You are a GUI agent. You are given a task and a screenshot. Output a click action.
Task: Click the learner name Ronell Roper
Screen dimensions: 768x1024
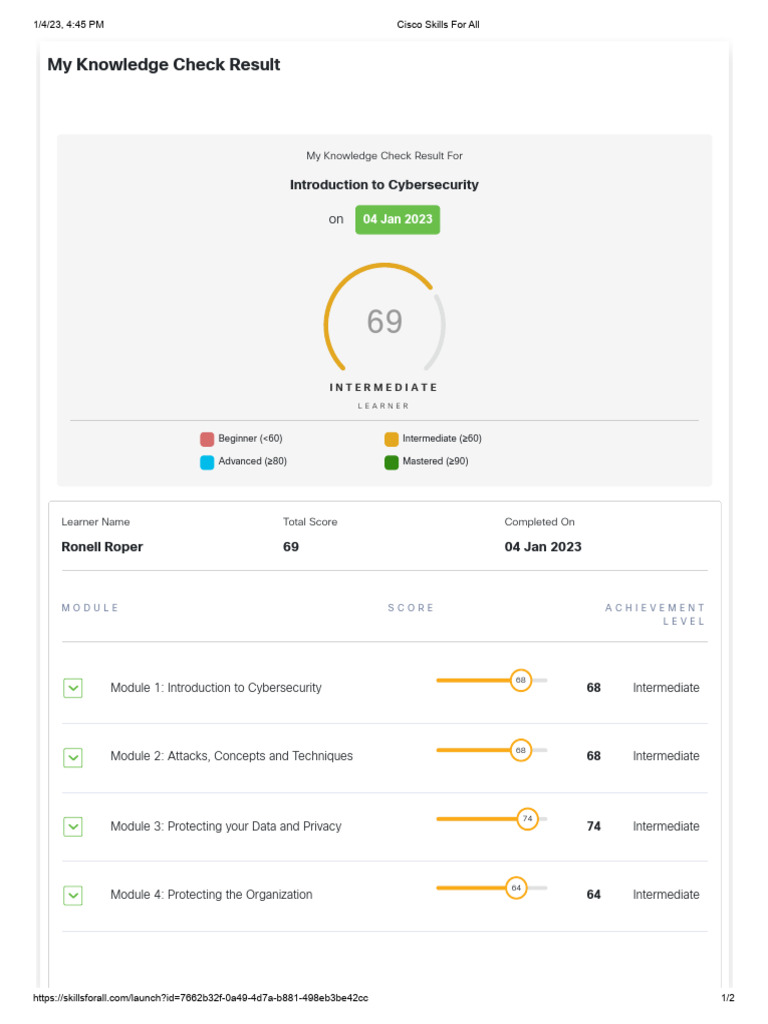coord(102,547)
